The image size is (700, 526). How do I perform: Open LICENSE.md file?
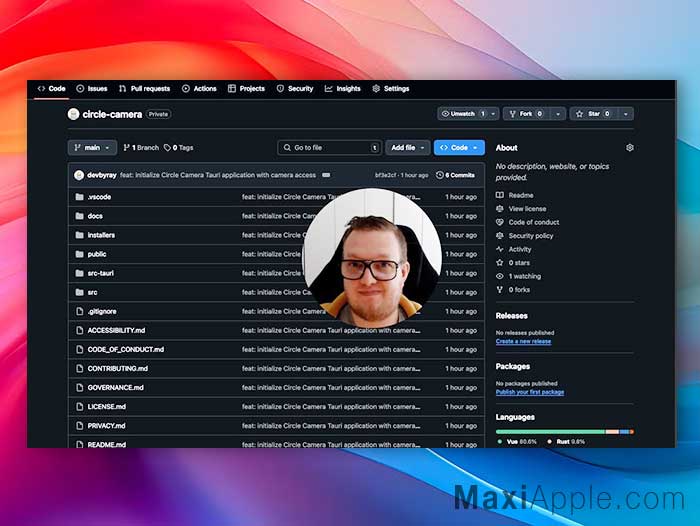107,407
